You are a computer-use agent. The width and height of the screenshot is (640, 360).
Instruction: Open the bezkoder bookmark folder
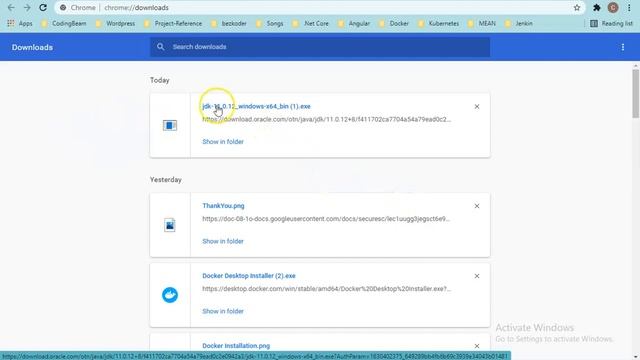(229, 24)
